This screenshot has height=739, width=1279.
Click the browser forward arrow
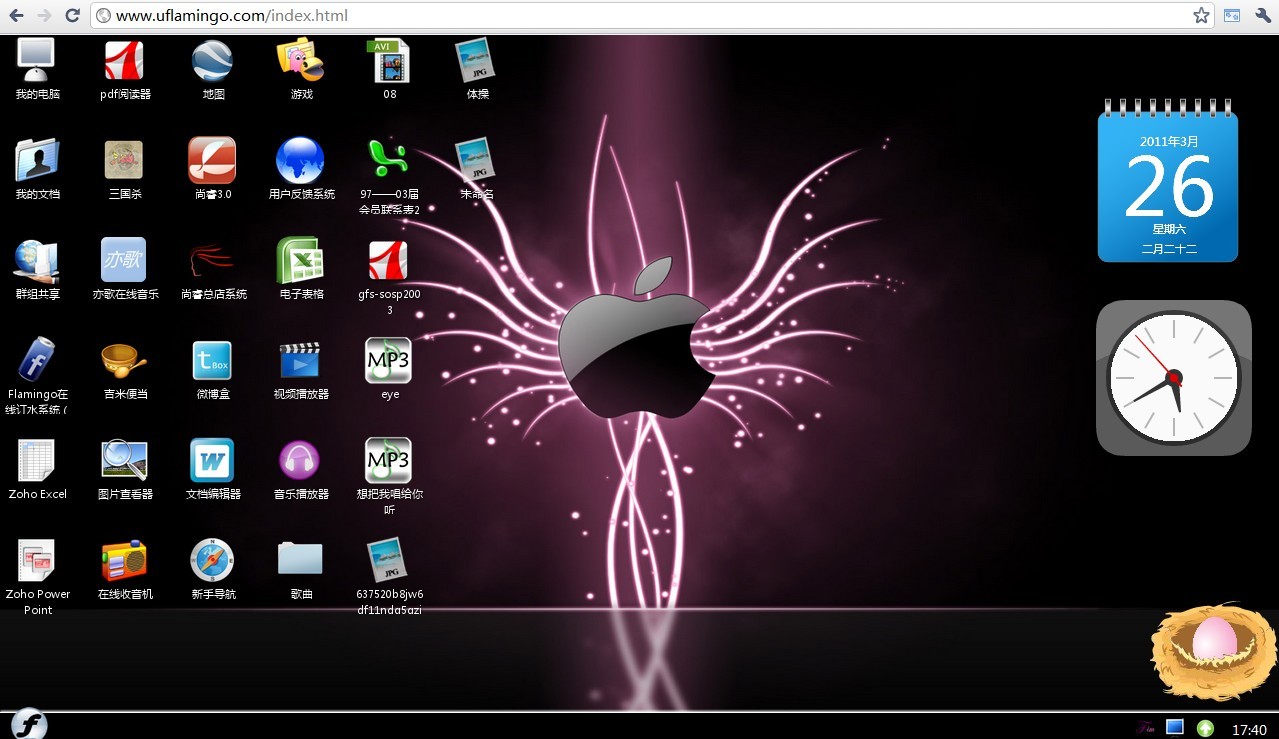tap(44, 15)
